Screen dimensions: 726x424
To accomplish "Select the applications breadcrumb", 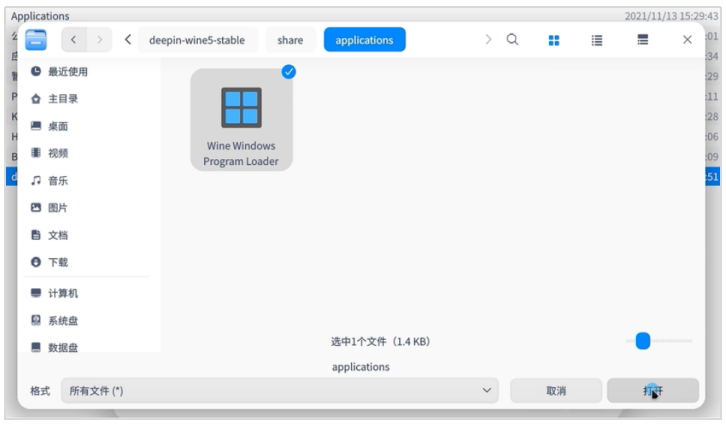I will (x=364, y=40).
